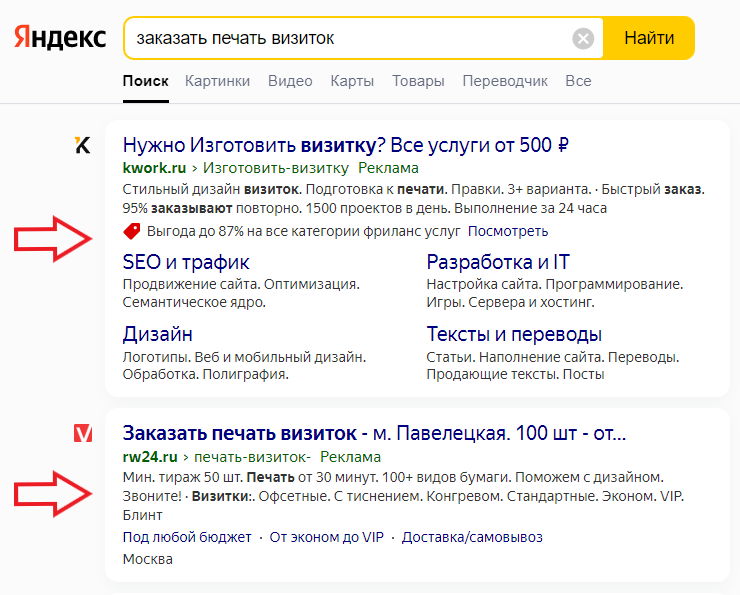Viewport: 740px width, 595px height.
Task: Open the 'Нужно Изготовить визитку' result title
Action: coord(345,145)
